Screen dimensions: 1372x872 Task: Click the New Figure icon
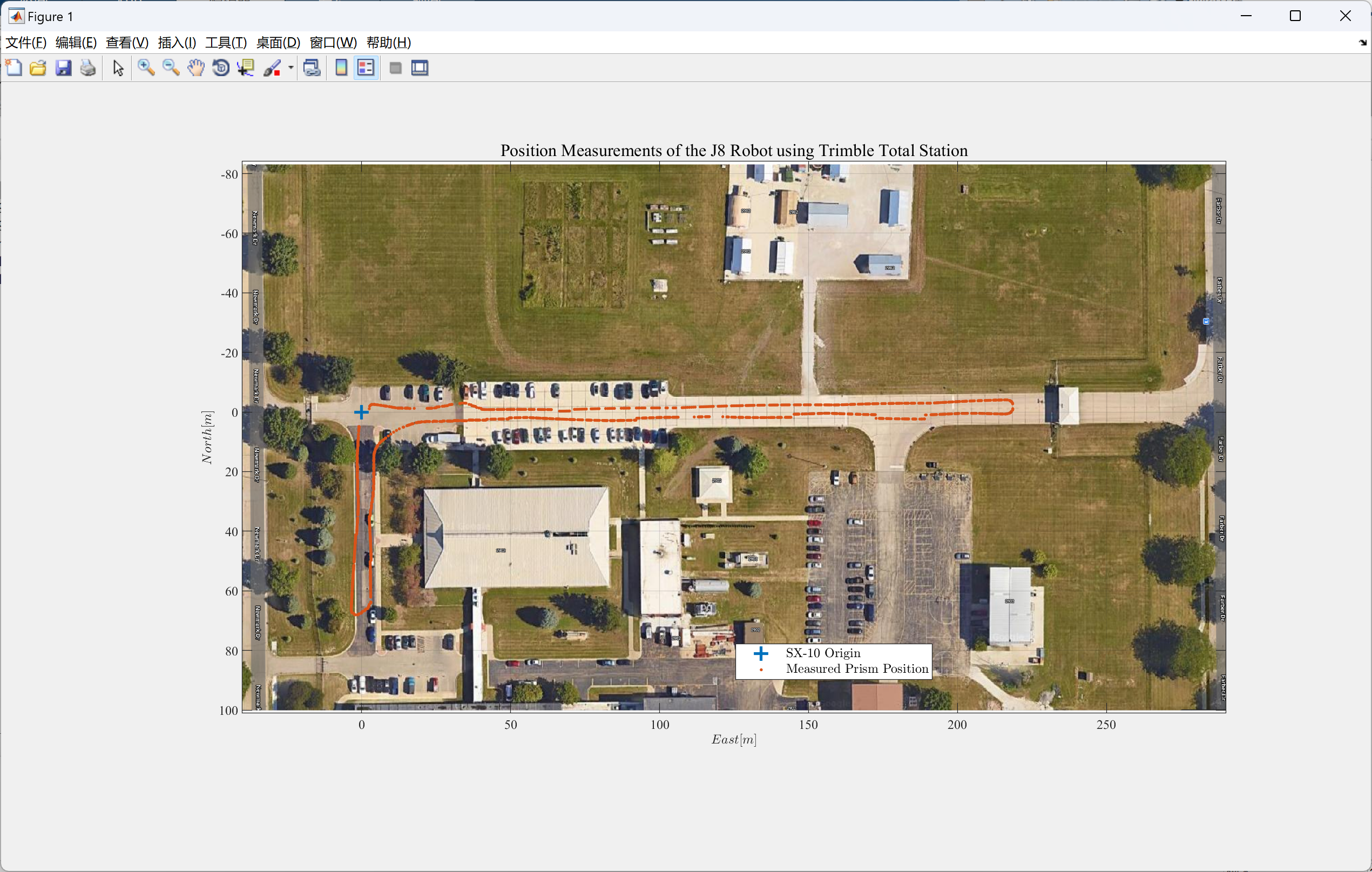click(13, 69)
